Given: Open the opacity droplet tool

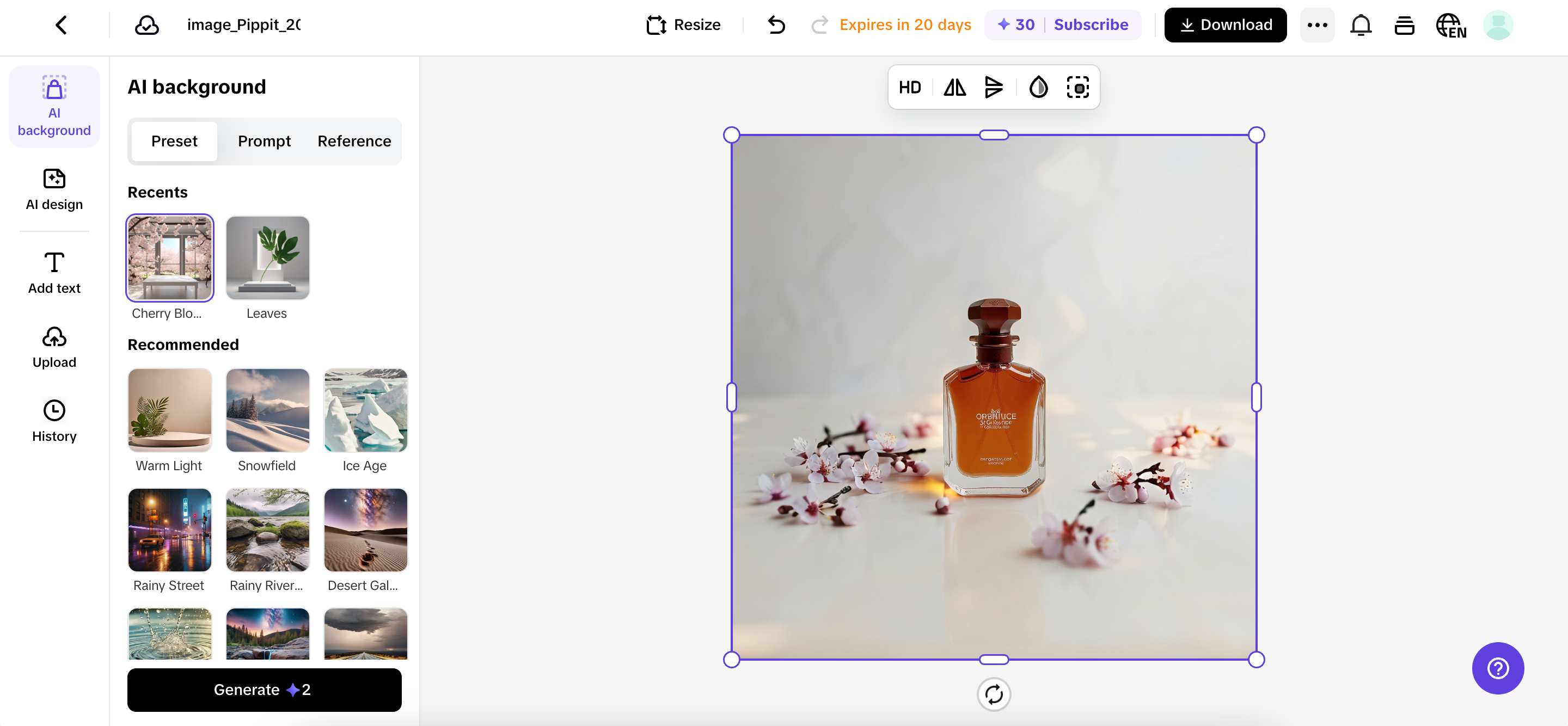Looking at the screenshot, I should pyautogui.click(x=1038, y=88).
